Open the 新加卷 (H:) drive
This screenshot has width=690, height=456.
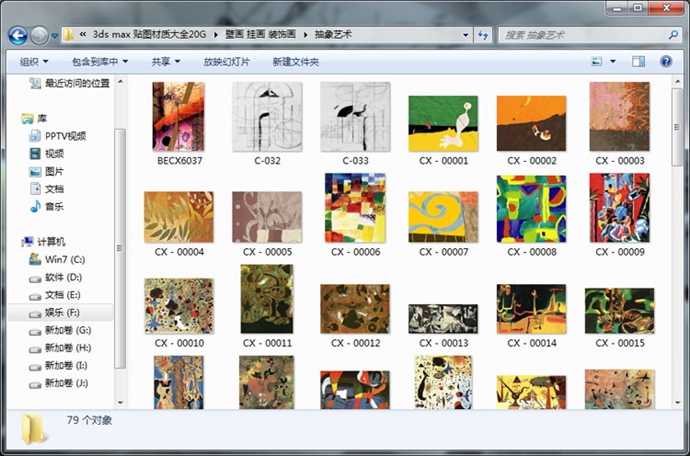(60, 348)
